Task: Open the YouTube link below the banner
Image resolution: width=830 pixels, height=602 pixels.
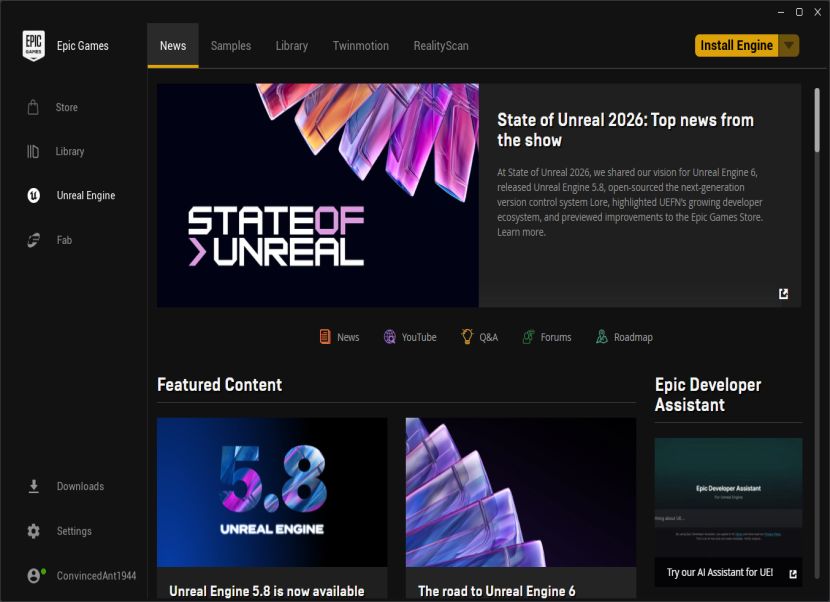Action: [419, 337]
